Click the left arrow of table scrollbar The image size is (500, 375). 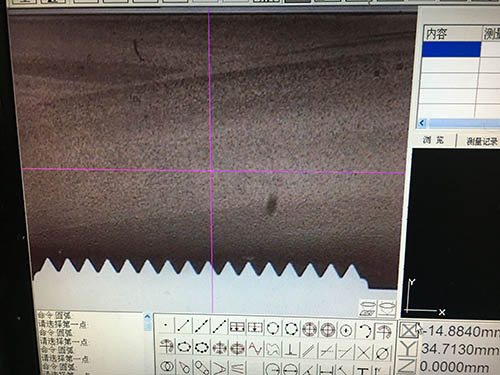tap(422, 123)
